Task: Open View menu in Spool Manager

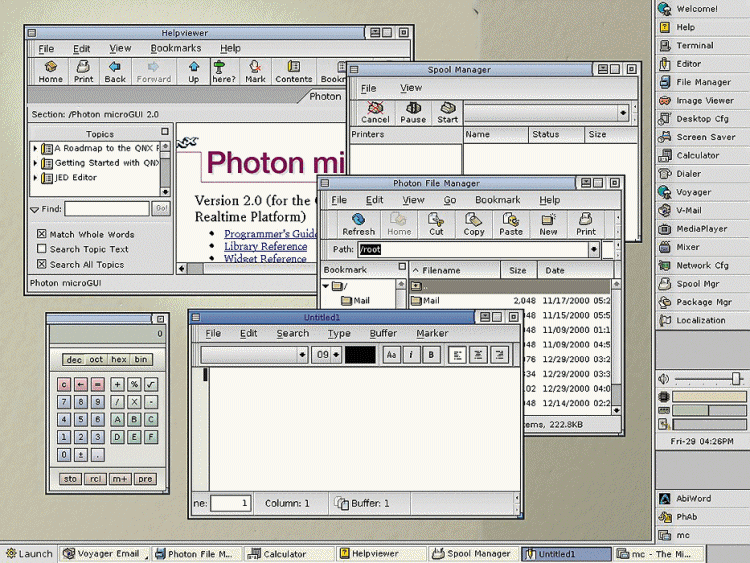Action: pos(411,88)
